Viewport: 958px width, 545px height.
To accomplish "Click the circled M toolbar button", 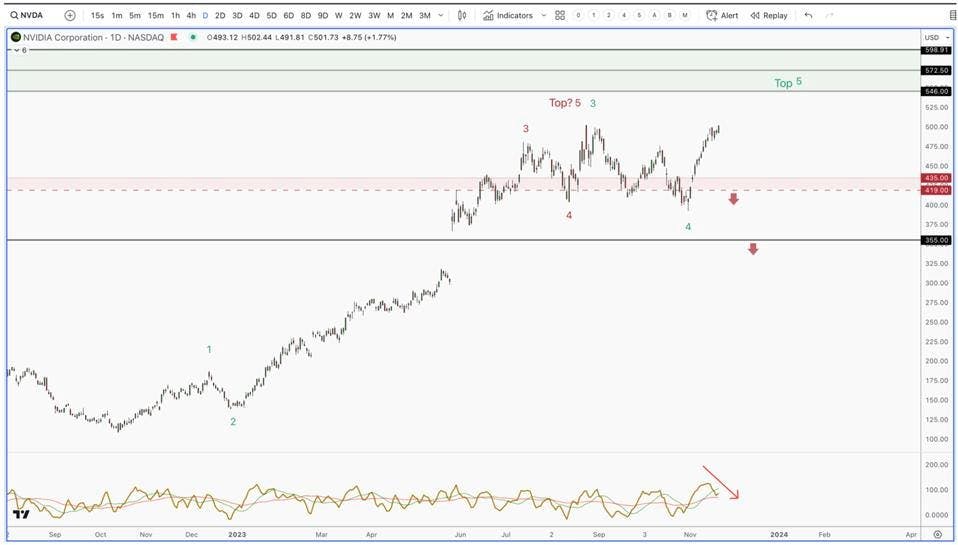I will [685, 15].
